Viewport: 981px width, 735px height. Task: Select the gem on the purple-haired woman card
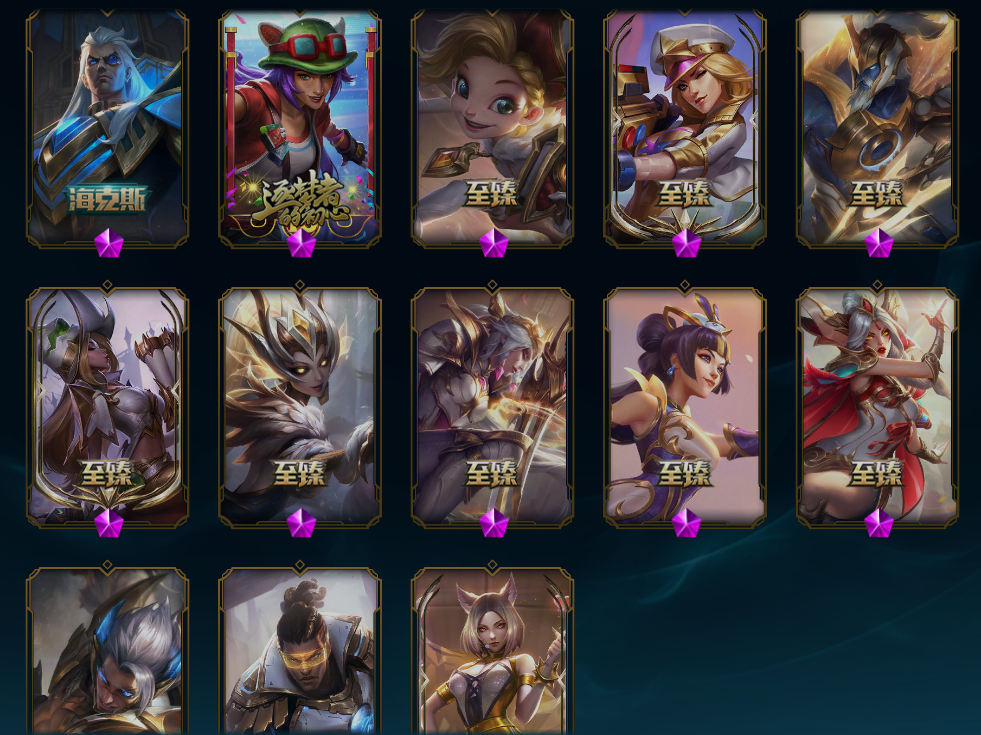[x=686, y=523]
